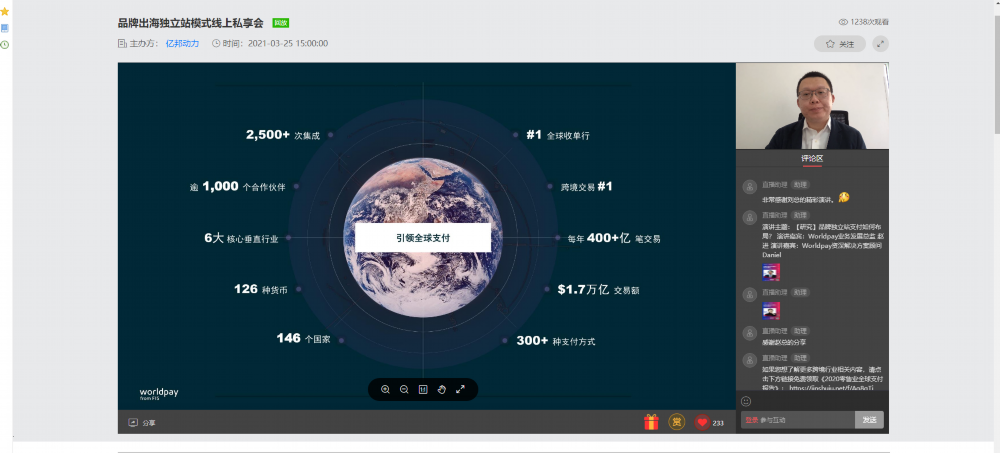The width and height of the screenshot is (1000, 453).
Task: Click the 赏 reward coin icon
Action: point(677,422)
